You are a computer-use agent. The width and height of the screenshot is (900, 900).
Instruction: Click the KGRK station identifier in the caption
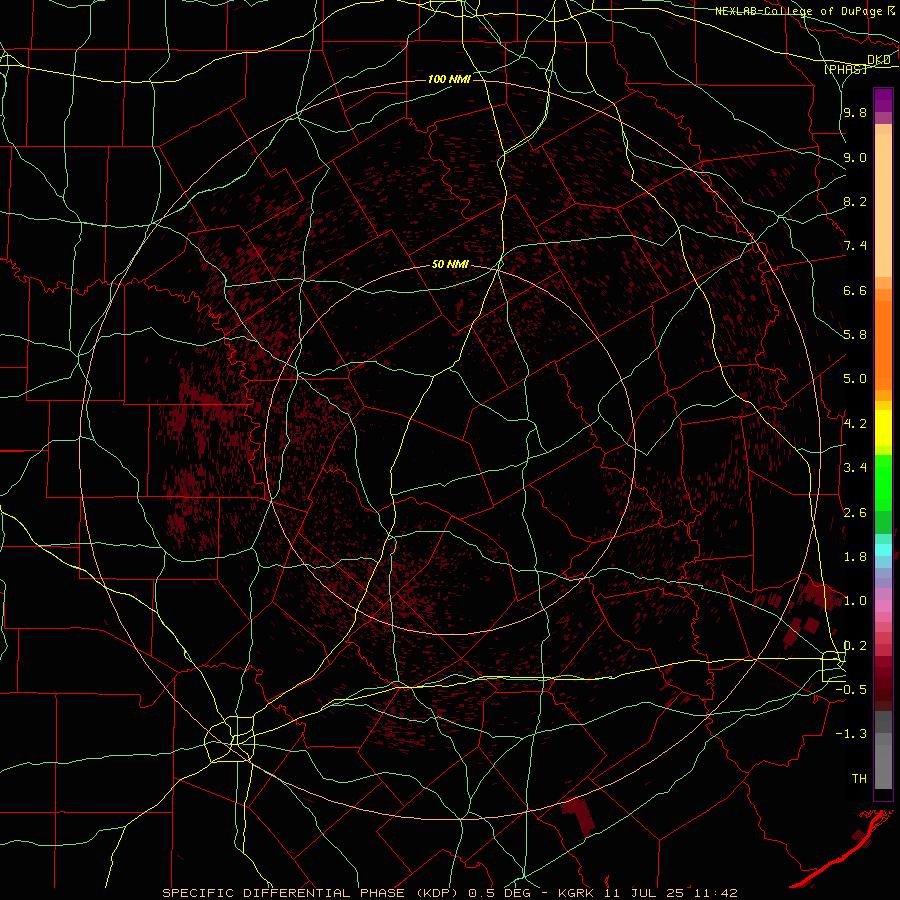point(576,893)
